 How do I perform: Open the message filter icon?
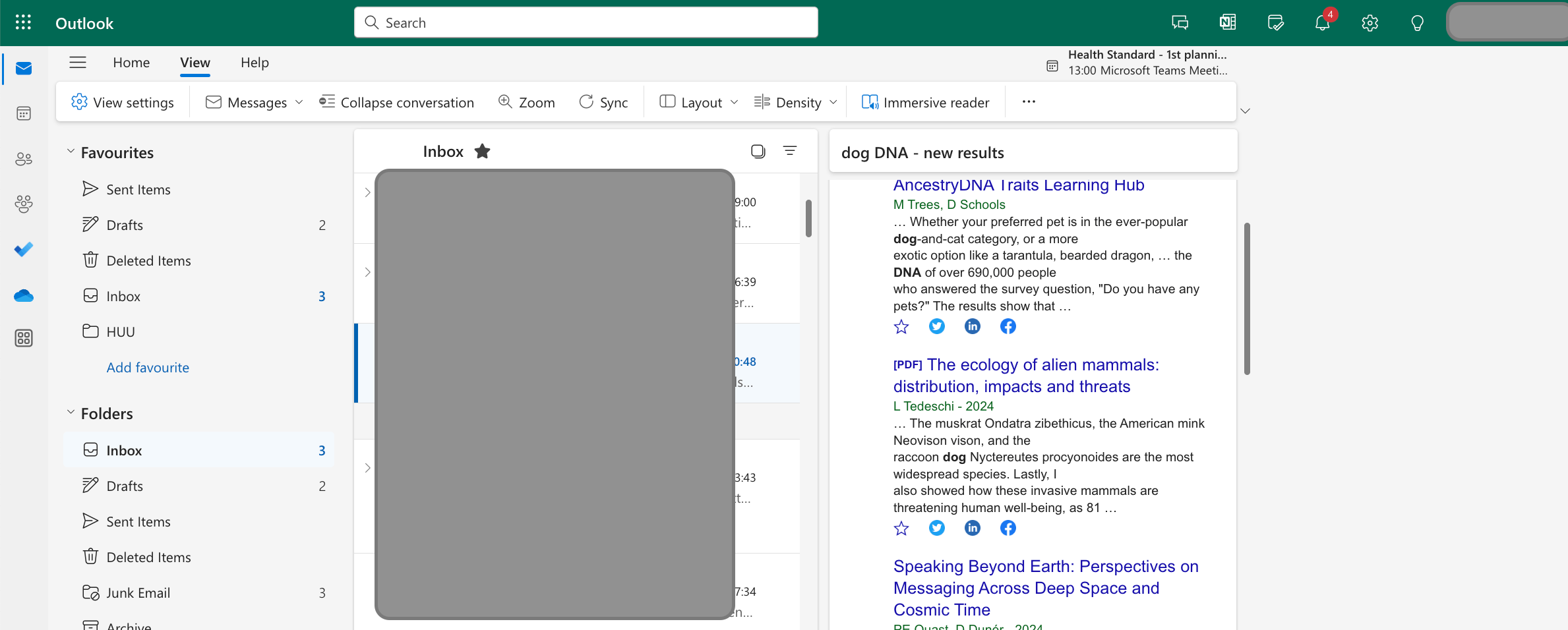click(789, 151)
